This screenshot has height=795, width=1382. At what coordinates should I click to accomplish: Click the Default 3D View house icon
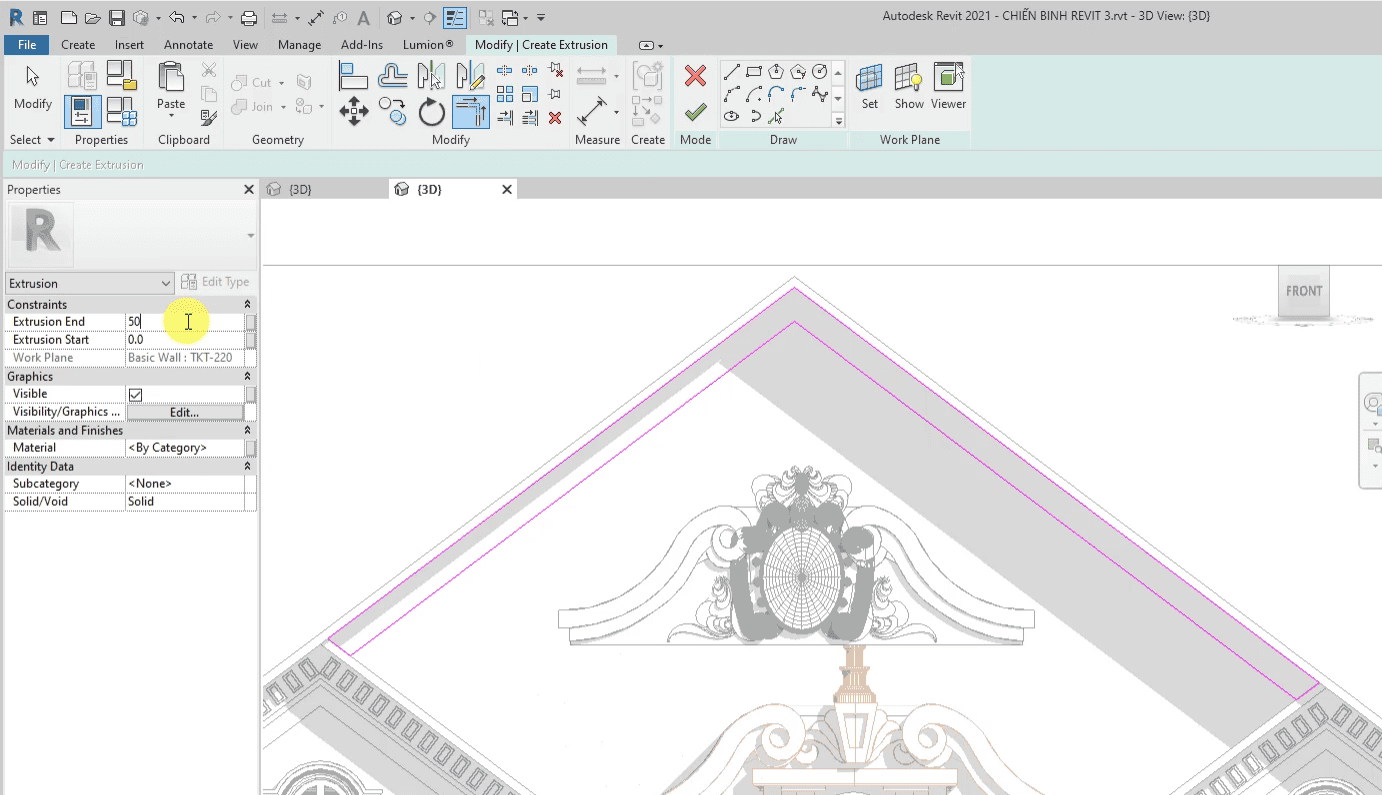tap(395, 17)
